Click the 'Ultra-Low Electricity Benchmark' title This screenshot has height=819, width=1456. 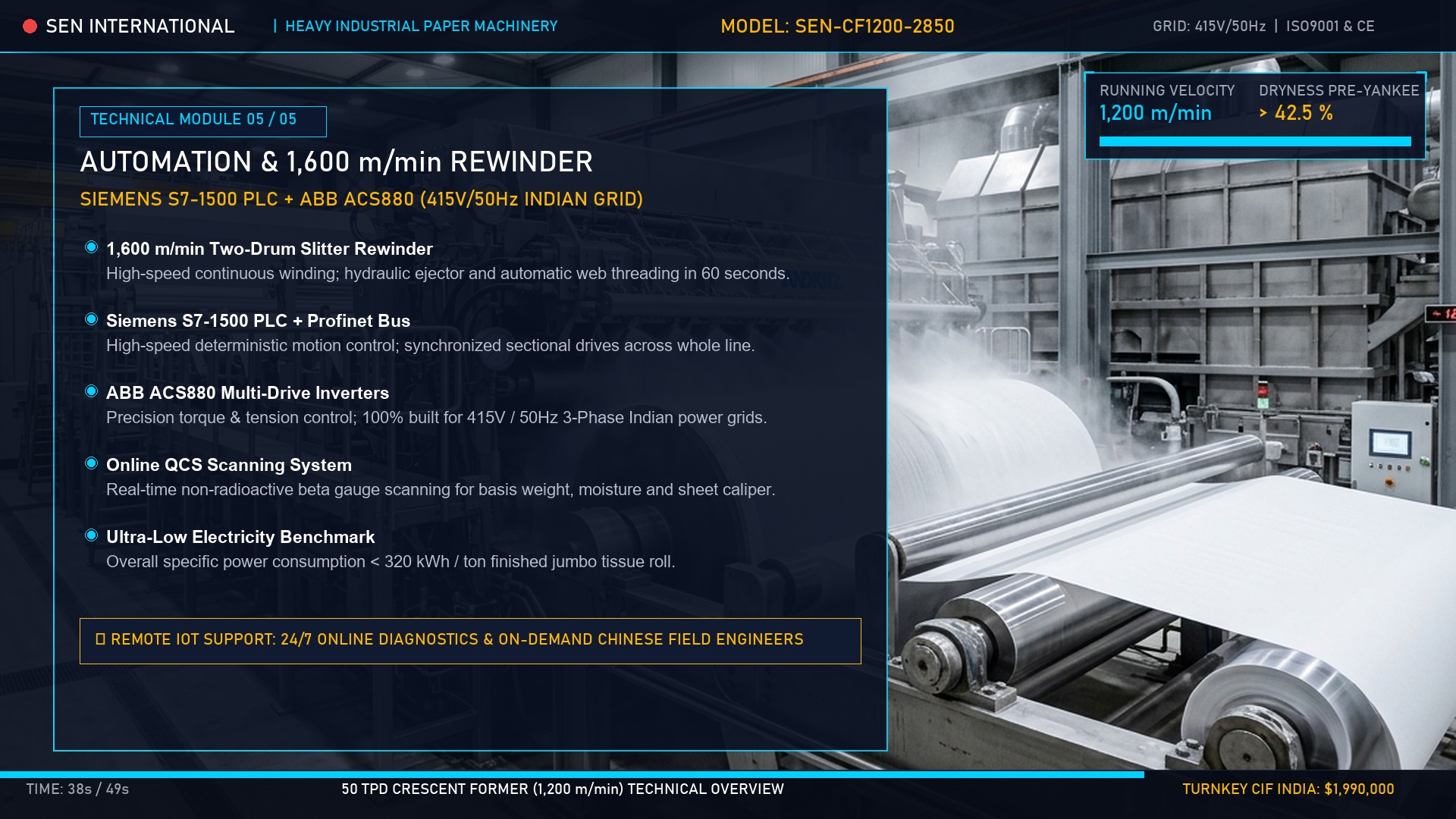(240, 537)
